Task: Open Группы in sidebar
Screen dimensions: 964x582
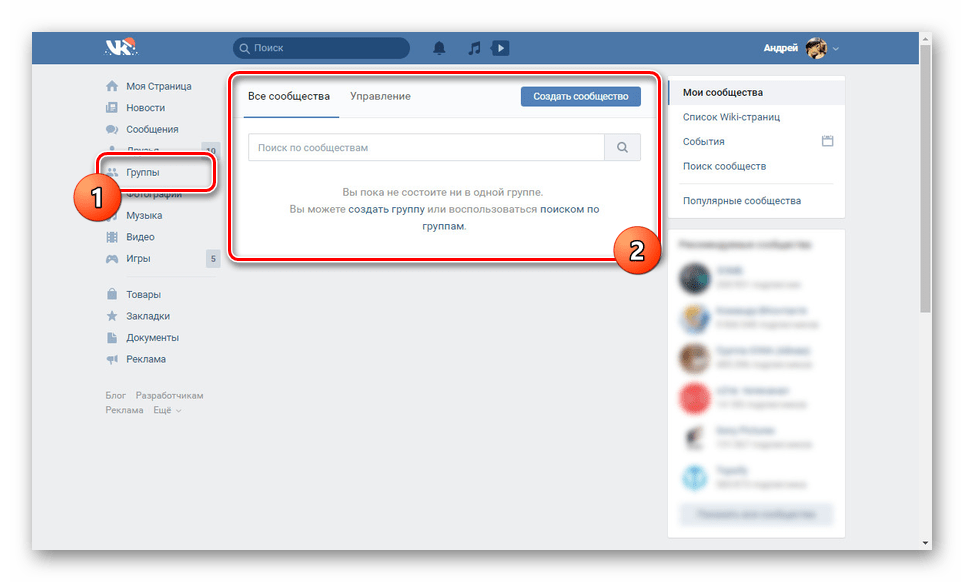Action: click(x=143, y=172)
